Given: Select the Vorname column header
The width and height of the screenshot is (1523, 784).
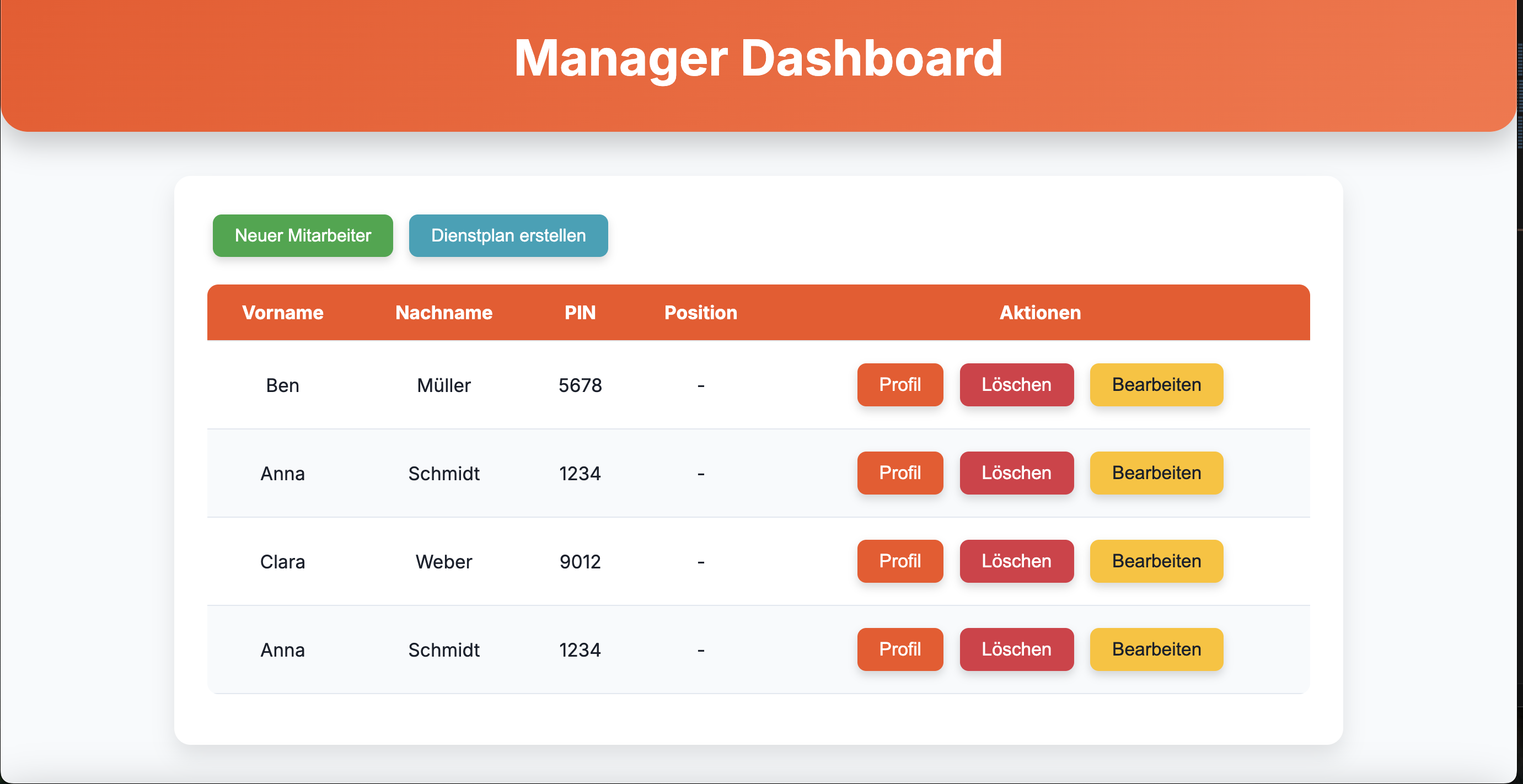Looking at the screenshot, I should tap(283, 313).
